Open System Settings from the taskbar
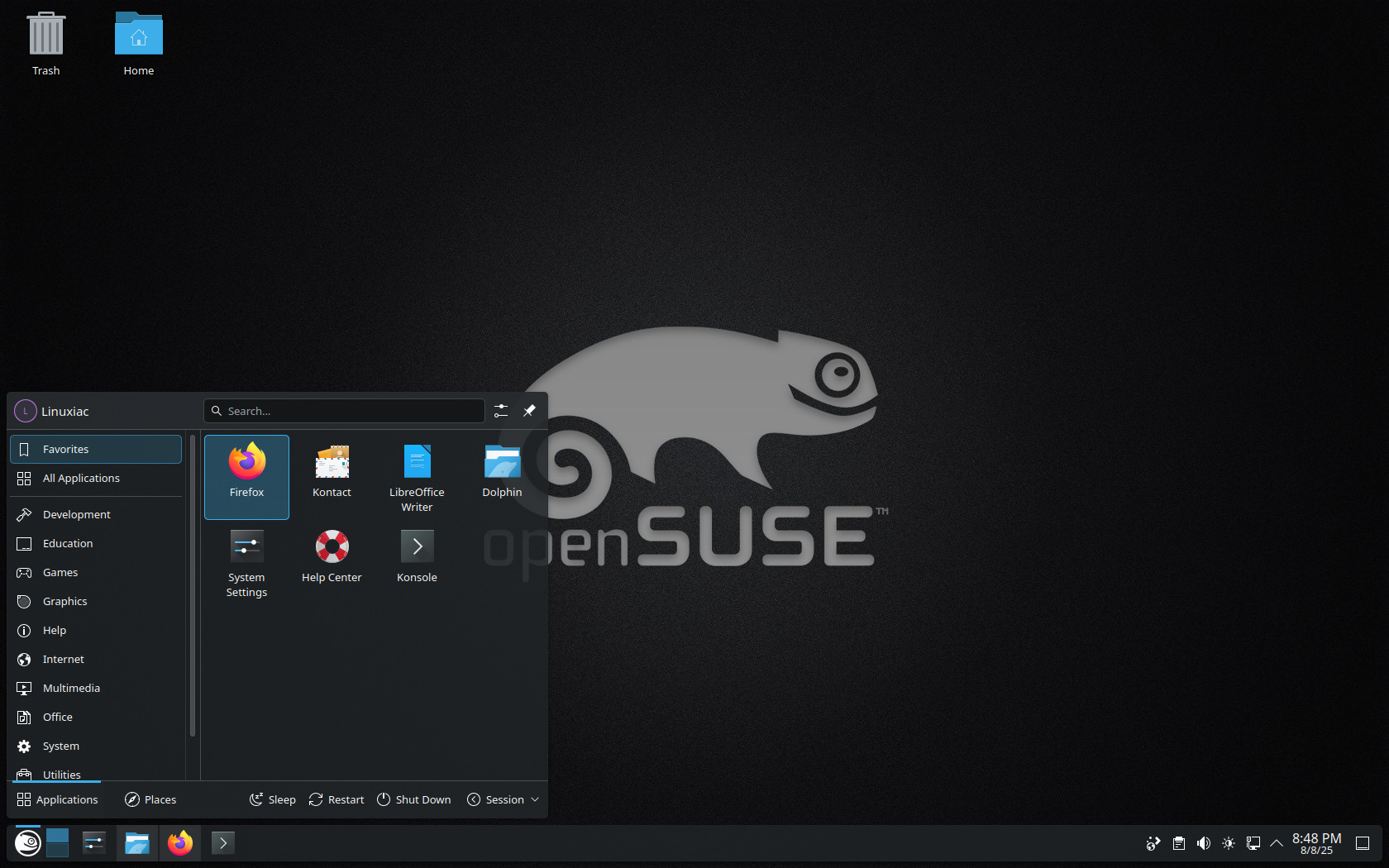This screenshot has height=868, width=1389. pyautogui.click(x=94, y=843)
